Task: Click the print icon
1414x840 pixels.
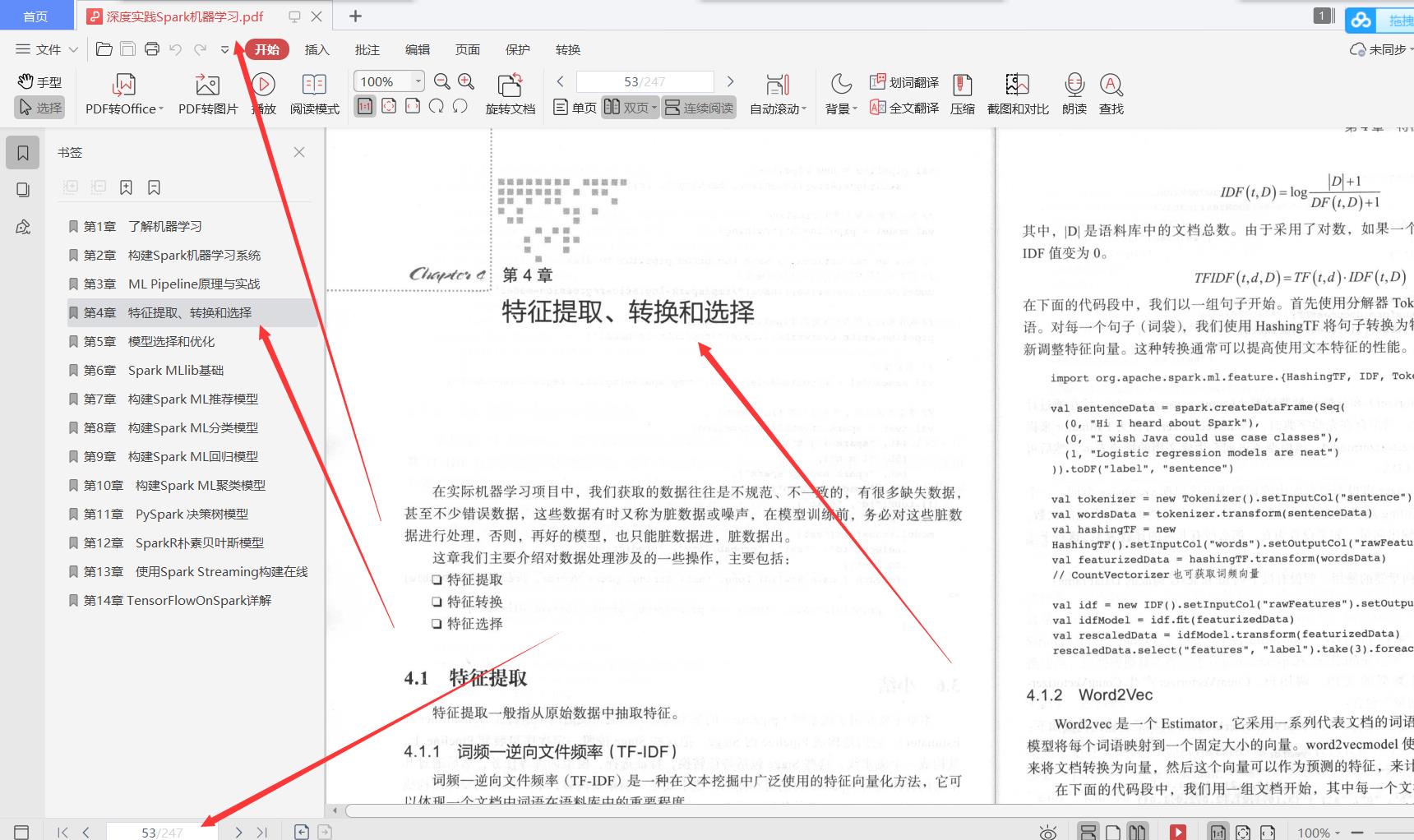Action: (151, 49)
